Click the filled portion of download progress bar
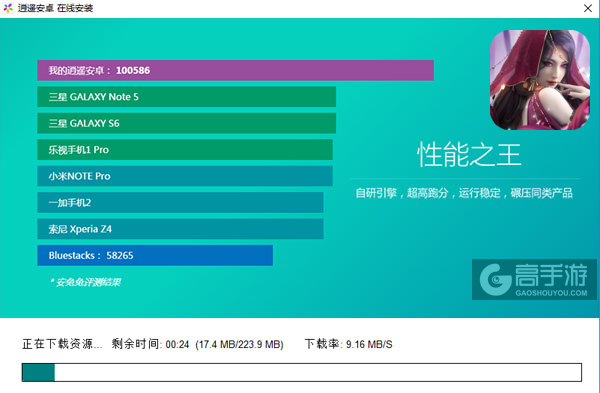Viewport: 600px width, 393px height. (x=38, y=372)
